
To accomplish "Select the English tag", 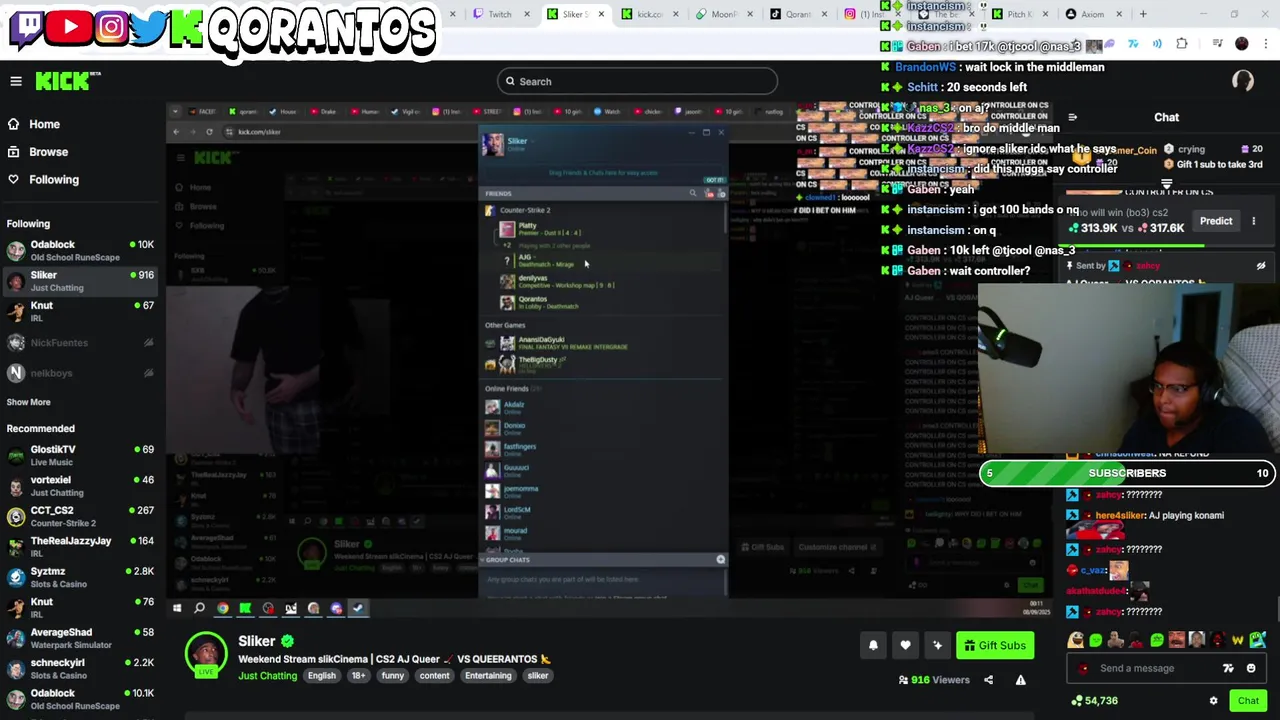I will click(322, 676).
